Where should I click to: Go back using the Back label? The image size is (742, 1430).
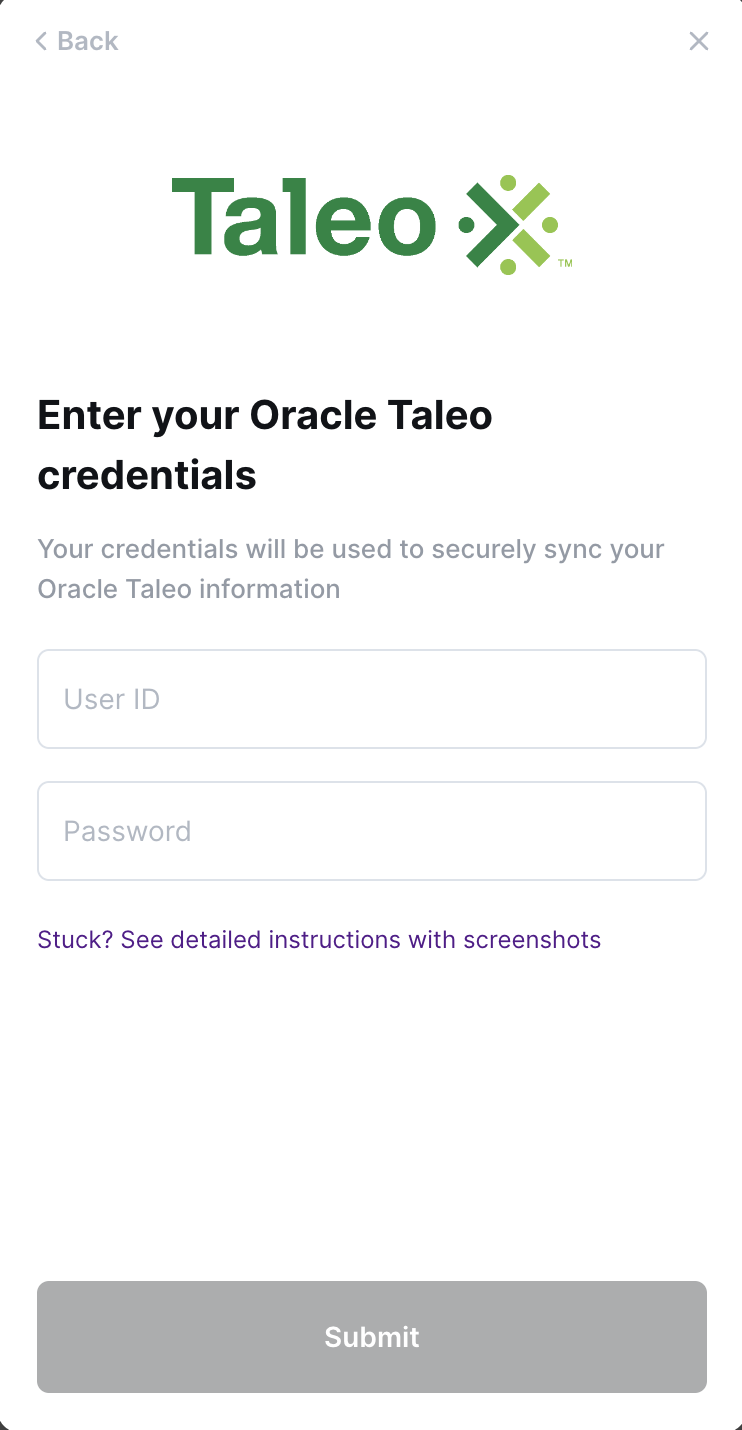pyautogui.click(x=88, y=41)
